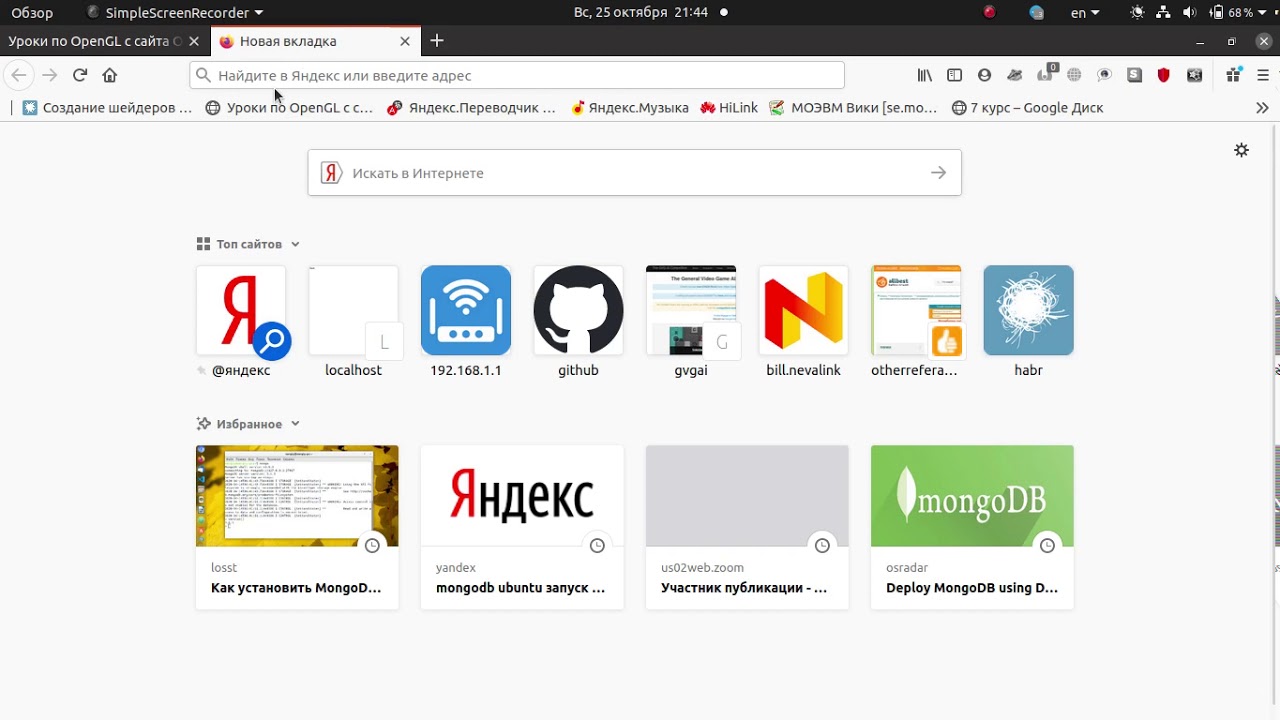Open osradar Deploy MongoDB card
The height and width of the screenshot is (720, 1280).
[x=972, y=527]
